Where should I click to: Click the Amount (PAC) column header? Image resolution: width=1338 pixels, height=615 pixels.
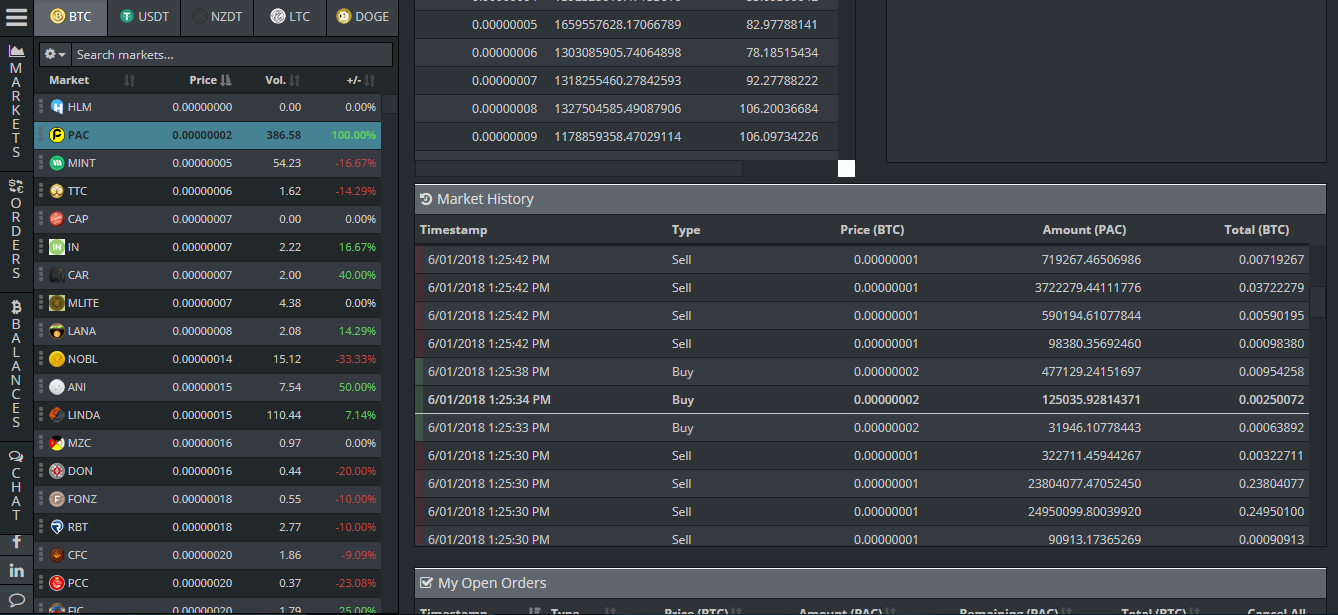click(1084, 230)
